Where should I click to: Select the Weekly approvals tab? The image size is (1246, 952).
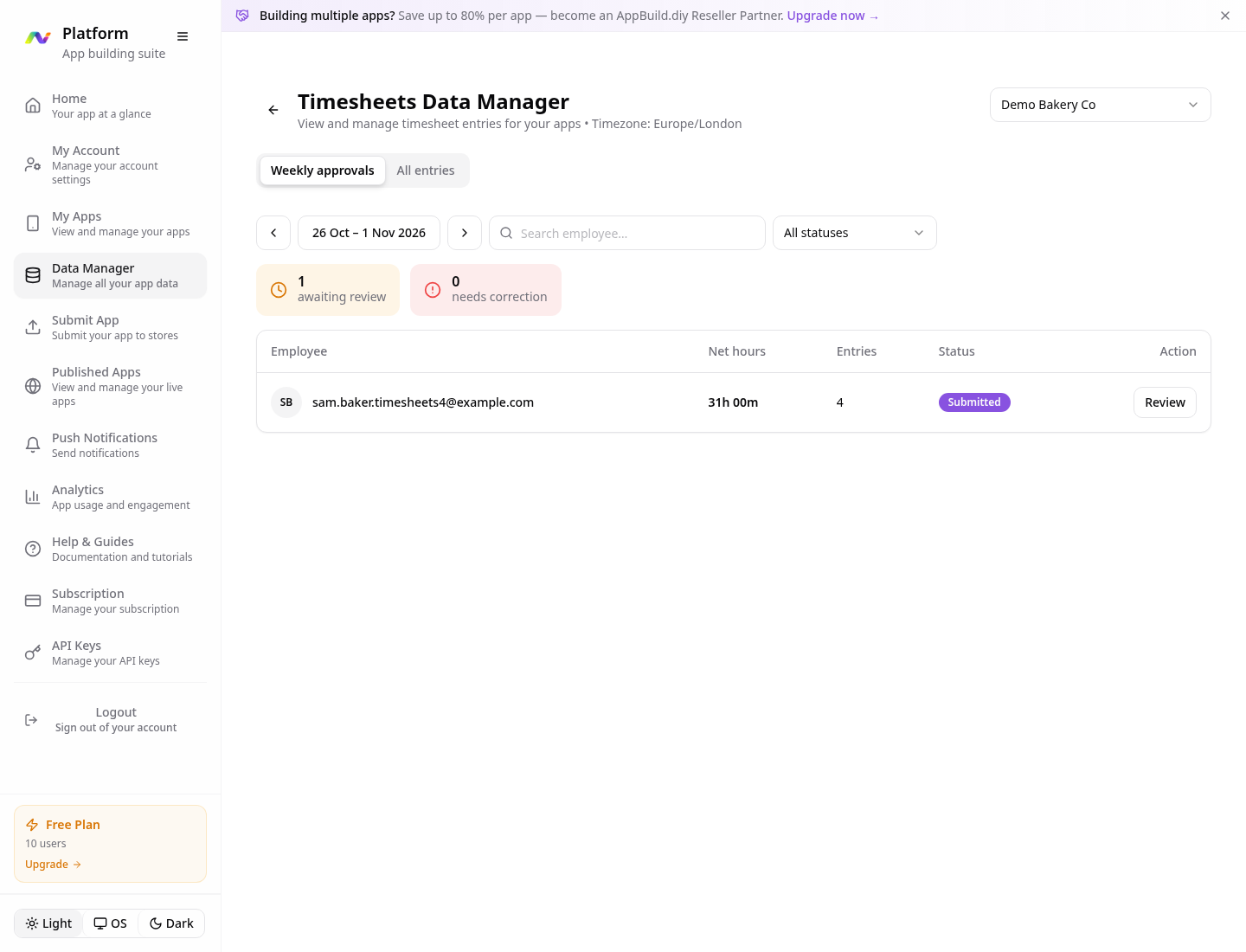(323, 170)
